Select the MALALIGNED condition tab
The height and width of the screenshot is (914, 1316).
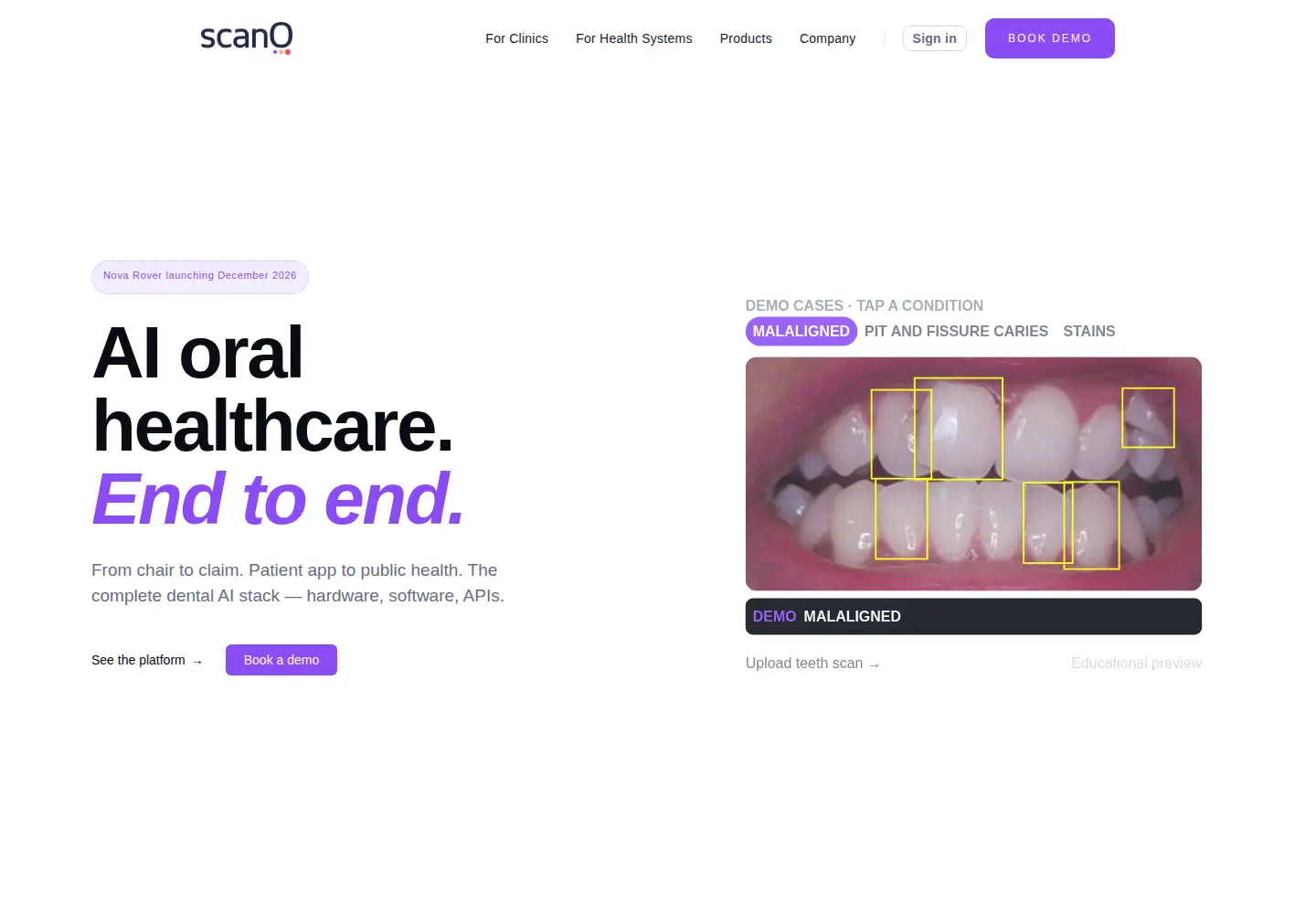[801, 331]
